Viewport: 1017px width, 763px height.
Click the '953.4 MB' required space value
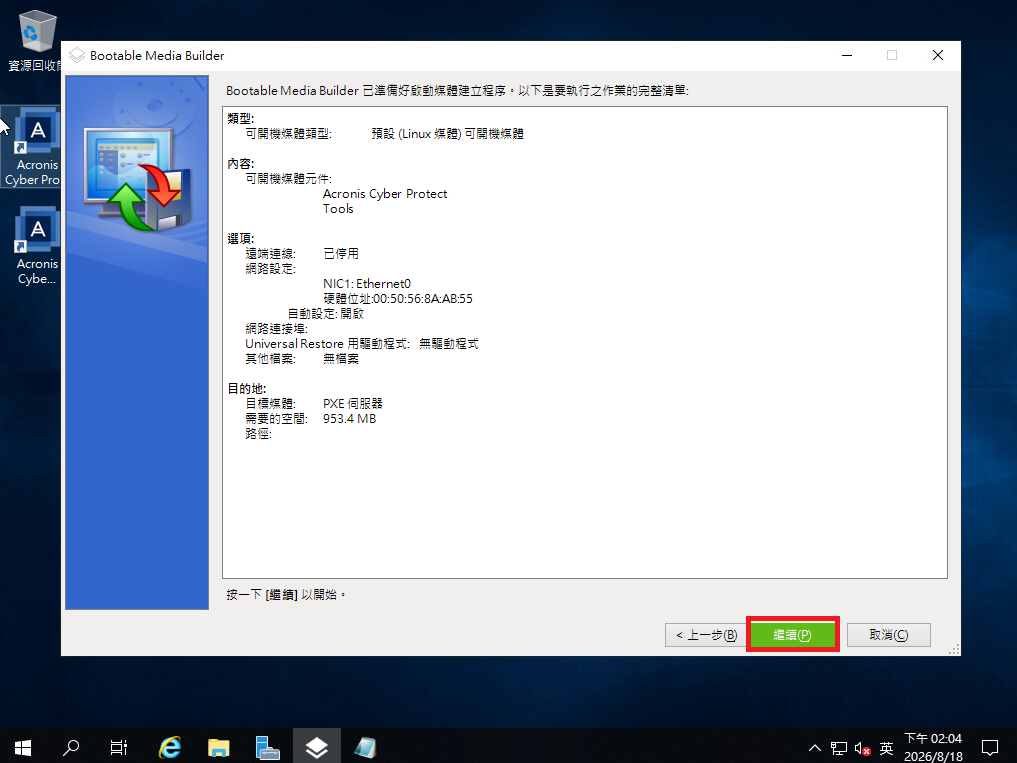[x=350, y=418]
